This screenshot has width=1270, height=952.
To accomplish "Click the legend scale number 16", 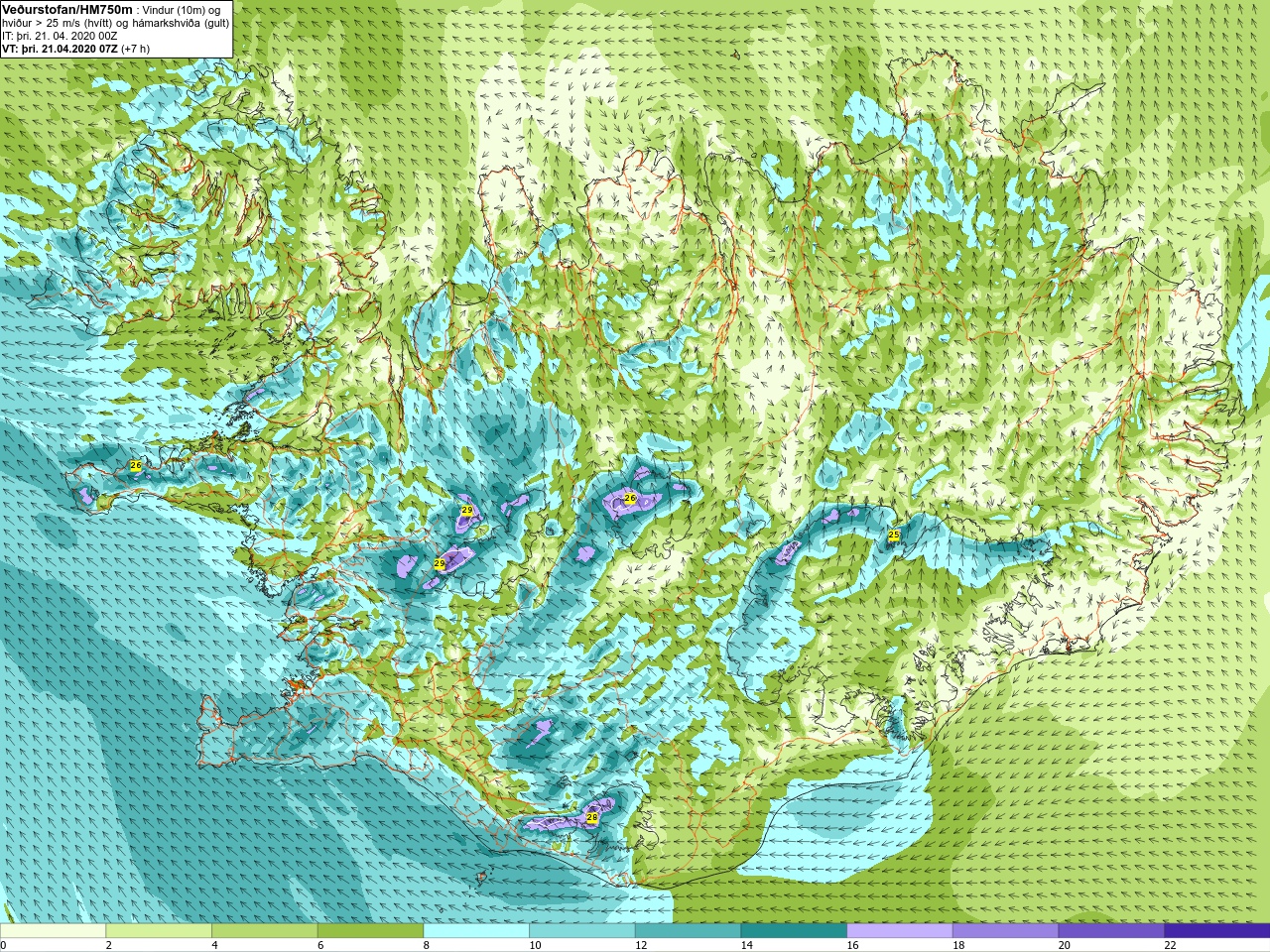I will pyautogui.click(x=852, y=945).
